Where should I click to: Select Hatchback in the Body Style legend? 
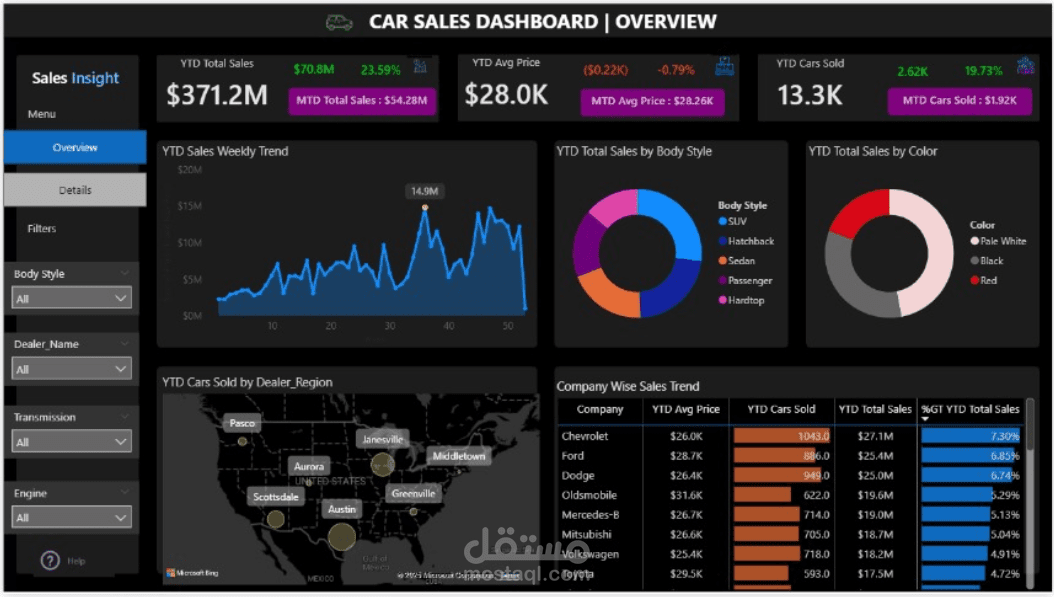[746, 241]
